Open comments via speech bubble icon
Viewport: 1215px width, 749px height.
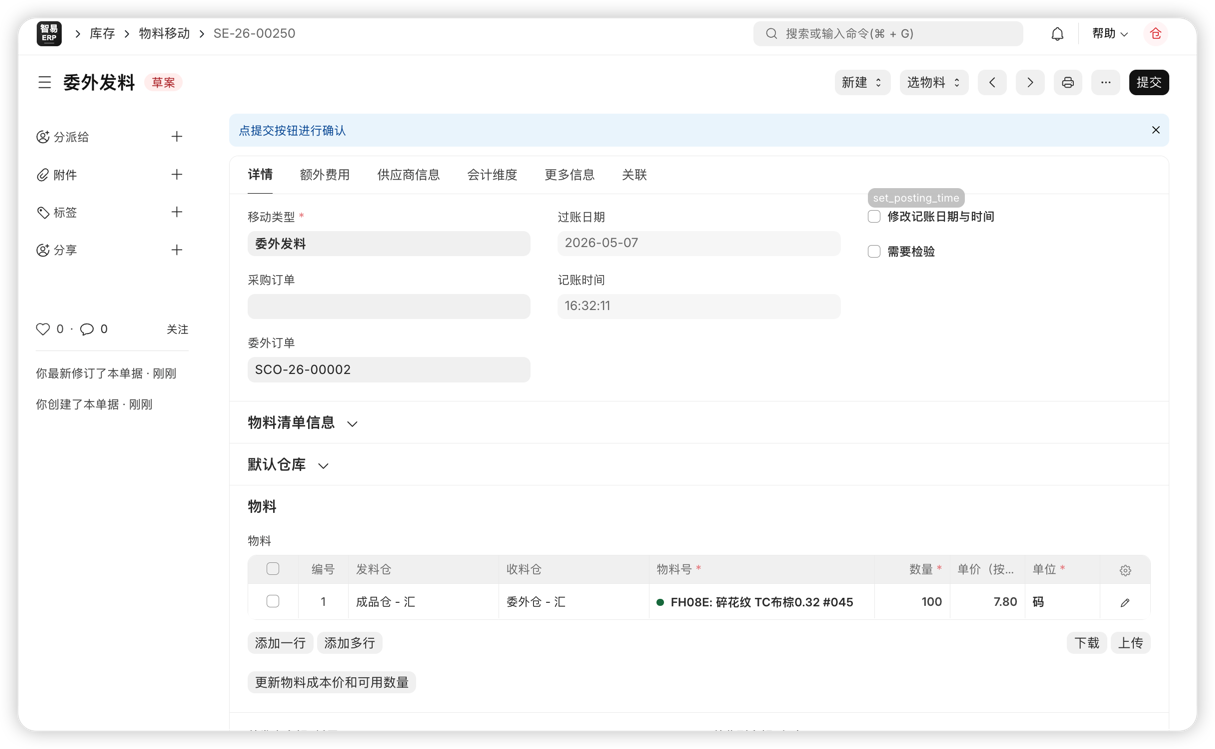pyautogui.click(x=87, y=329)
